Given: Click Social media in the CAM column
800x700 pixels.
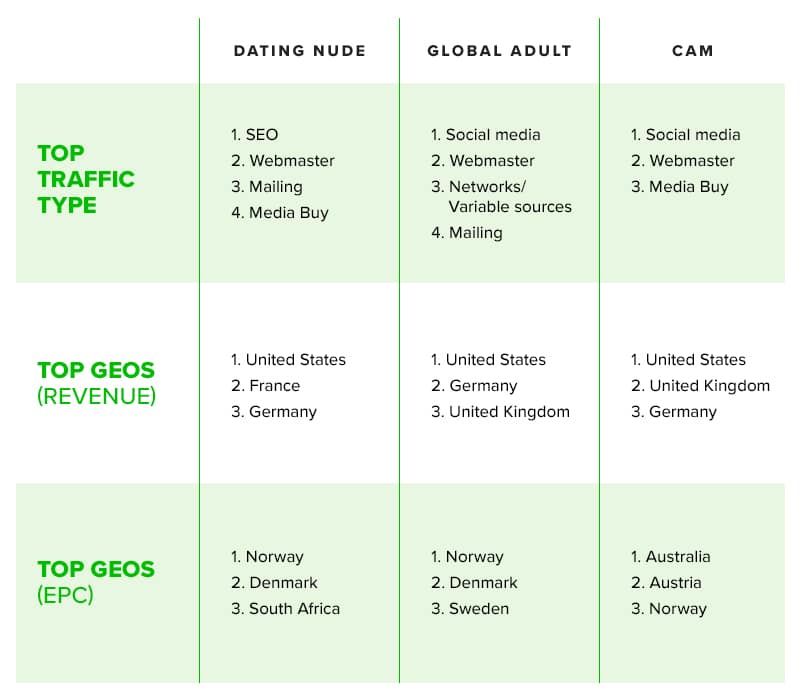Looking at the screenshot, I should point(692,135).
